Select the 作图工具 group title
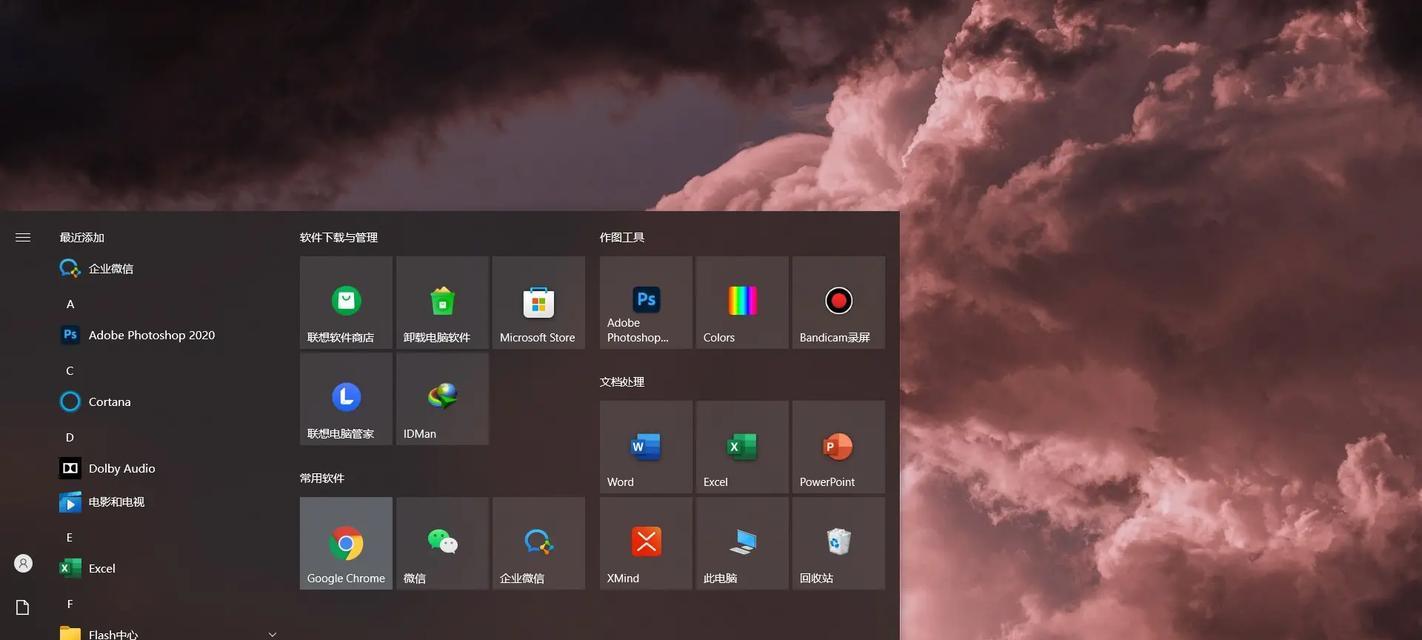 click(x=622, y=238)
